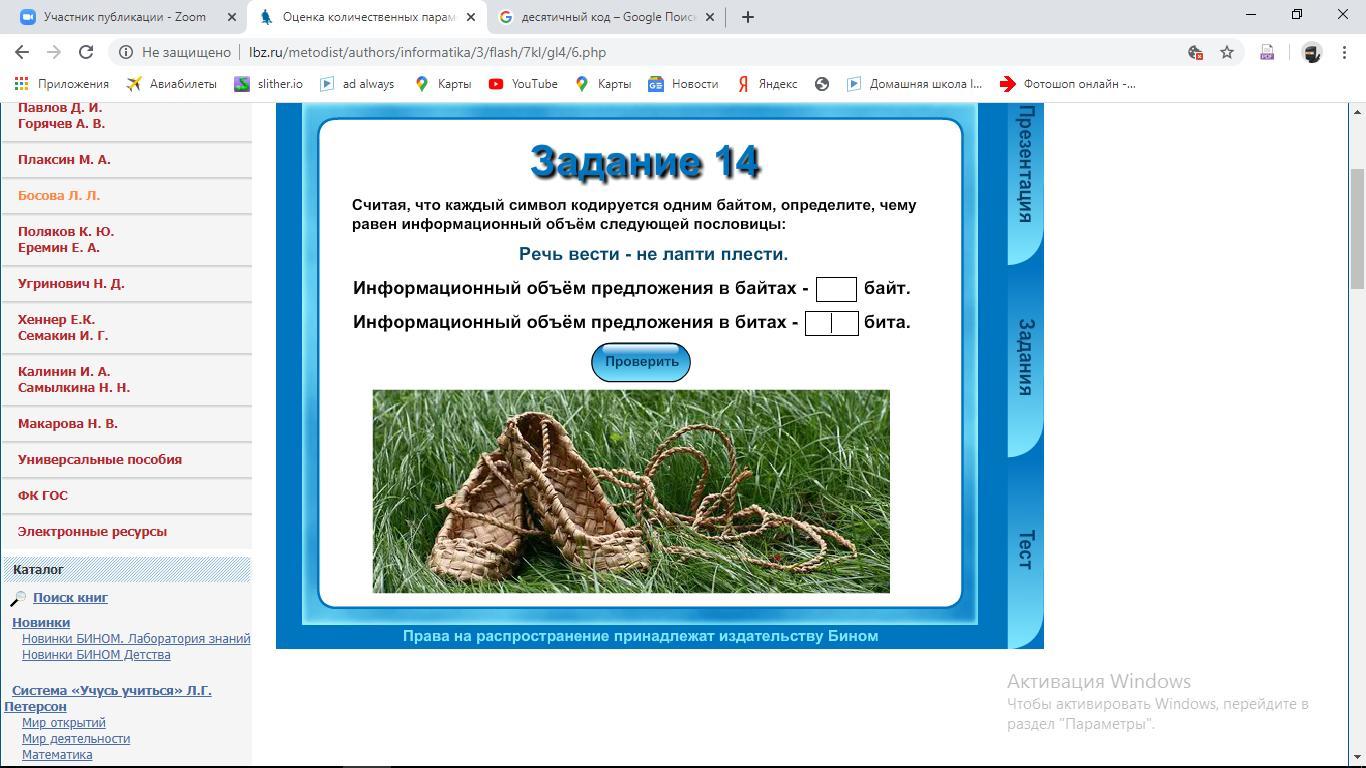Click the proverb text 'Речь вести - не лапти плести.'
The image size is (1366, 768).
click(654, 254)
